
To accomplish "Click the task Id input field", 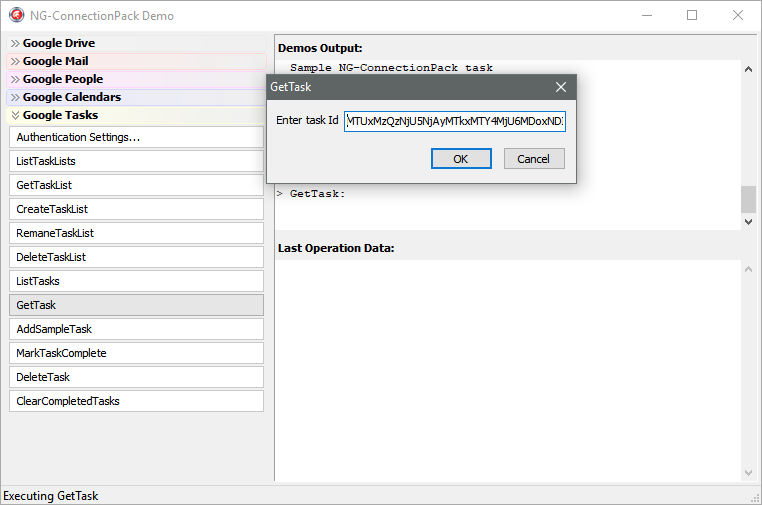I will pyautogui.click(x=454, y=121).
